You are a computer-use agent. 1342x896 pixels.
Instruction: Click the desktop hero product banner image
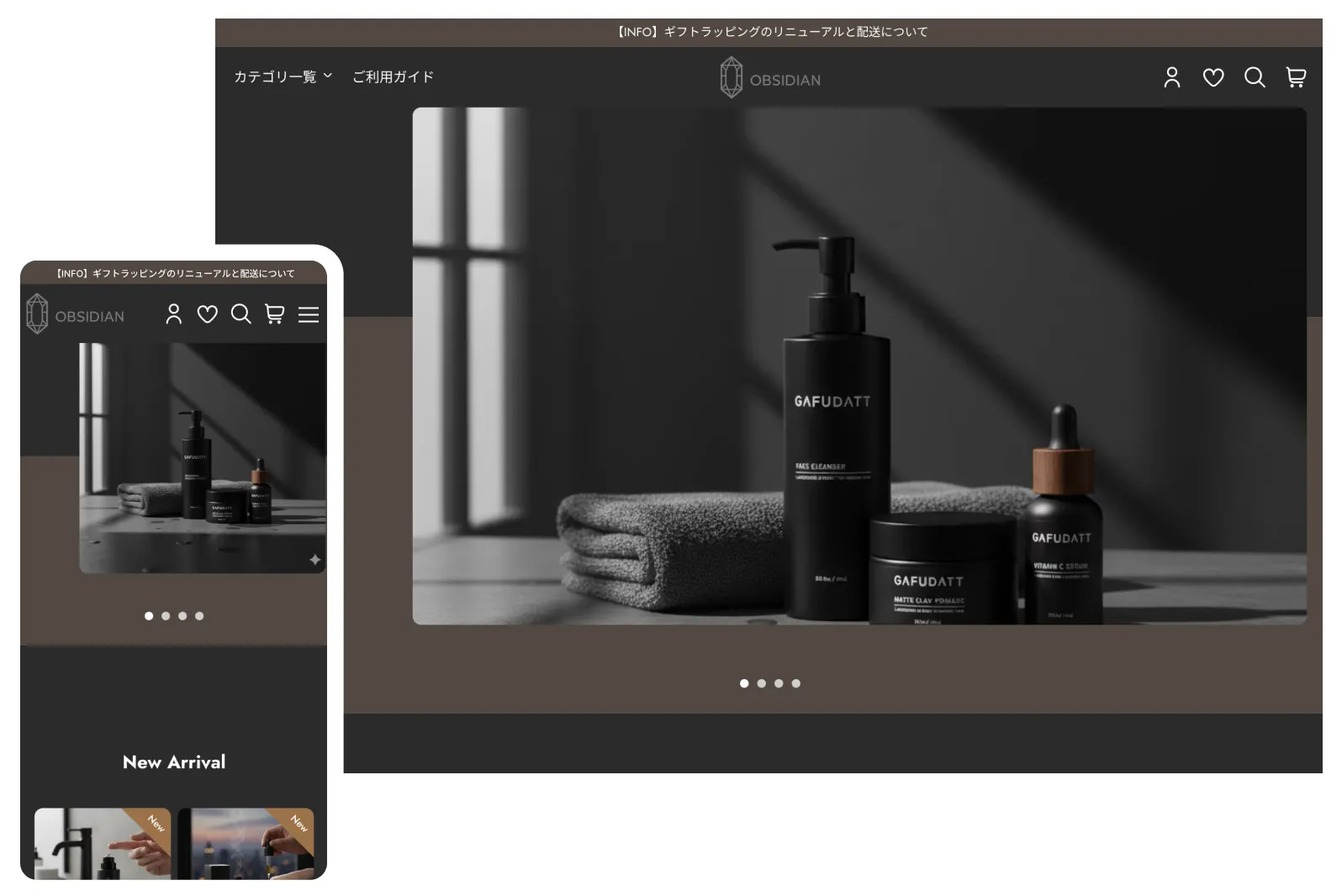tap(859, 366)
